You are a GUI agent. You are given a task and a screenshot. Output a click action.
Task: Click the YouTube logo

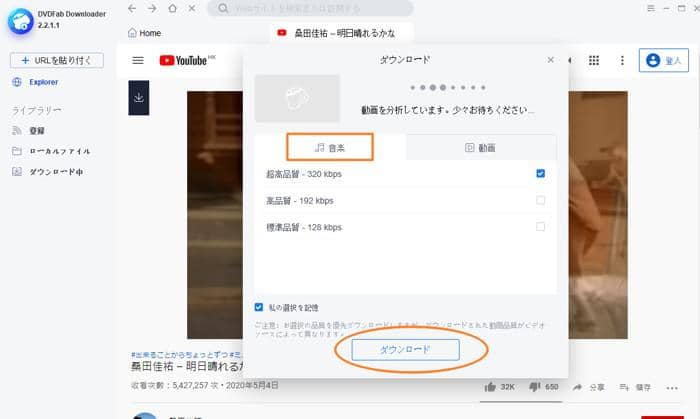coord(187,60)
